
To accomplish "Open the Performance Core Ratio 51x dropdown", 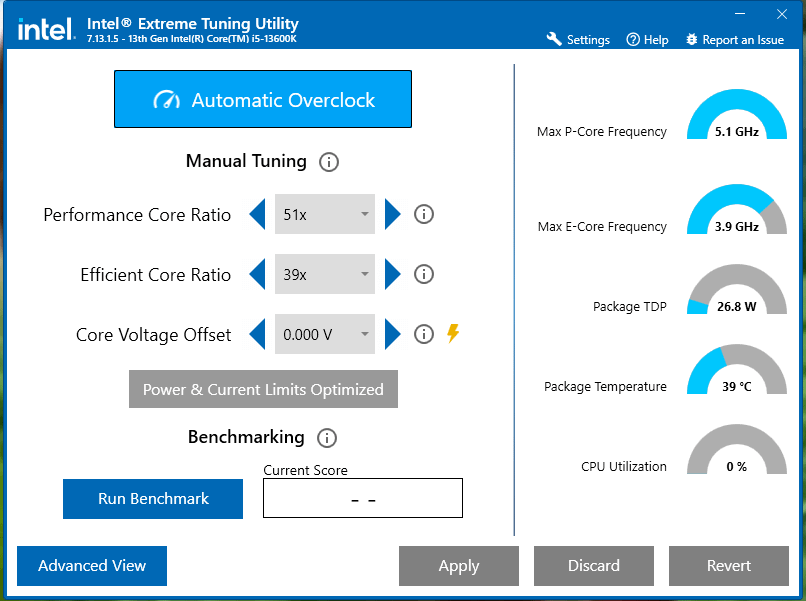I will coord(325,214).
